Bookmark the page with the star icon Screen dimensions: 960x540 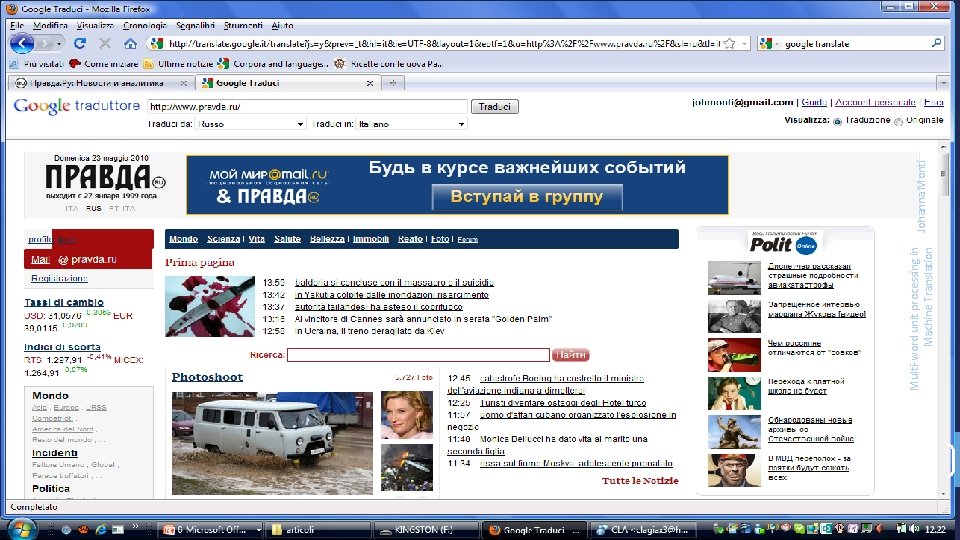(729, 43)
